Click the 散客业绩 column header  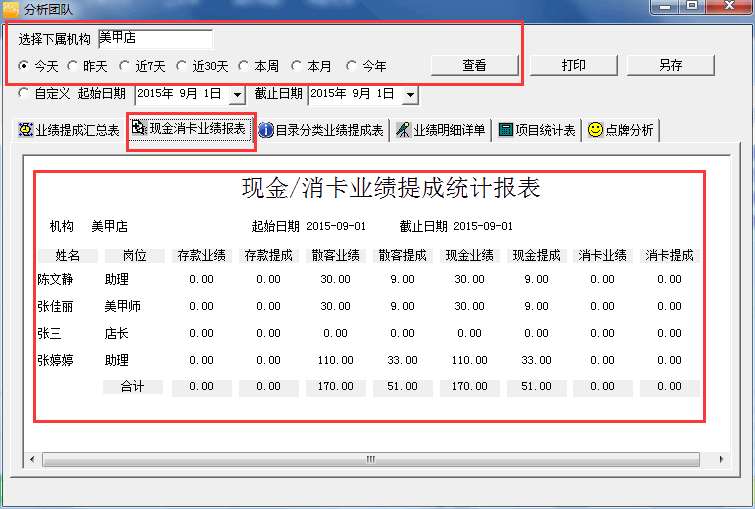point(335,256)
